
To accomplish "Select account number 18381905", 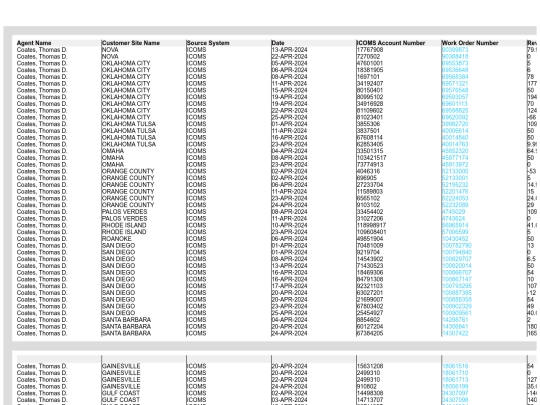I will click(370, 70).
